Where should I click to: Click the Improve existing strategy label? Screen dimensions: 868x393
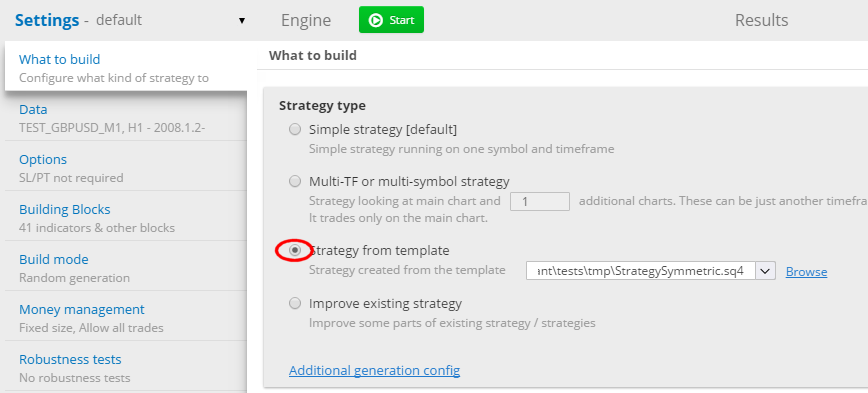point(385,303)
